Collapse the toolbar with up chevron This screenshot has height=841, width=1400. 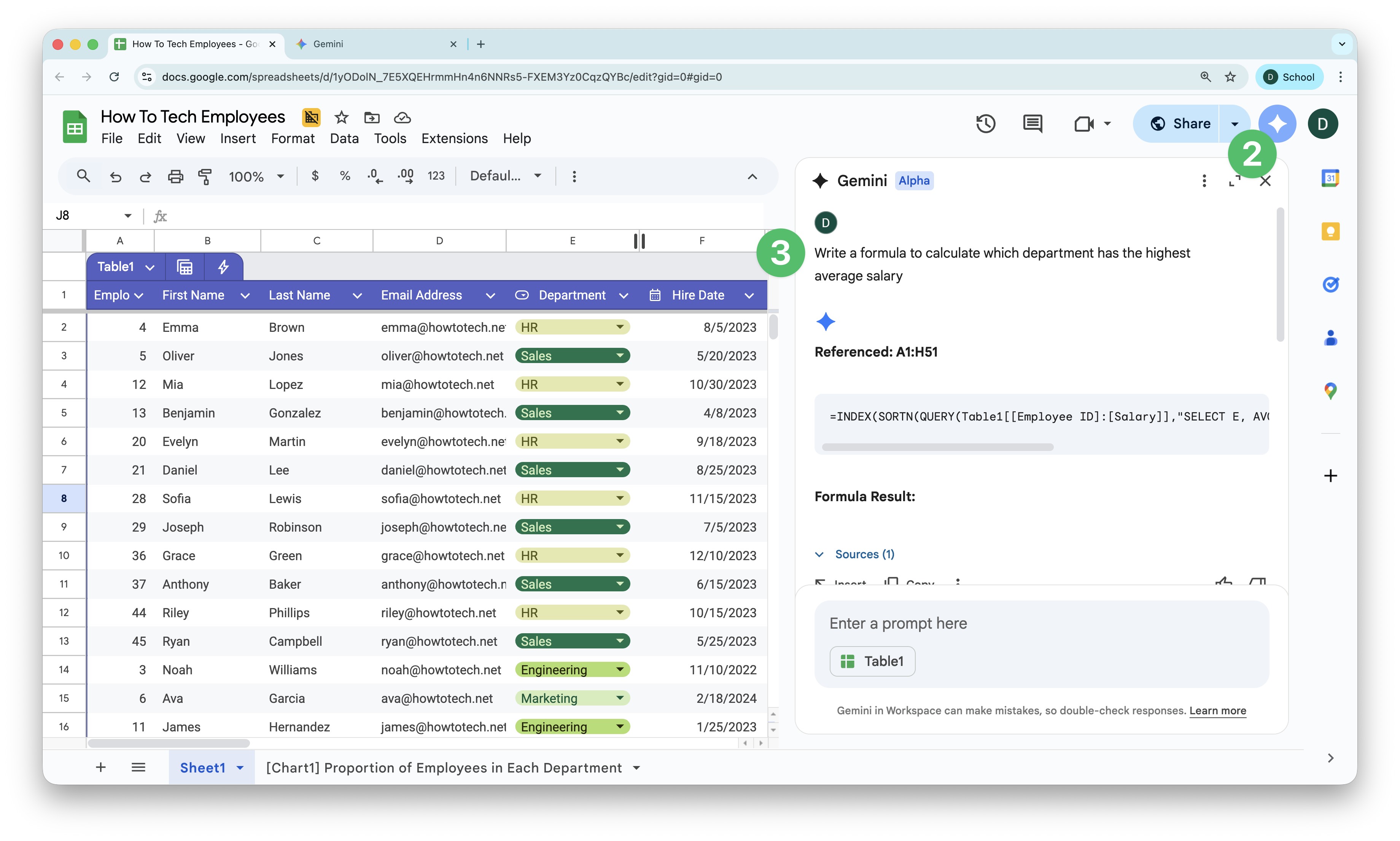[x=752, y=176]
